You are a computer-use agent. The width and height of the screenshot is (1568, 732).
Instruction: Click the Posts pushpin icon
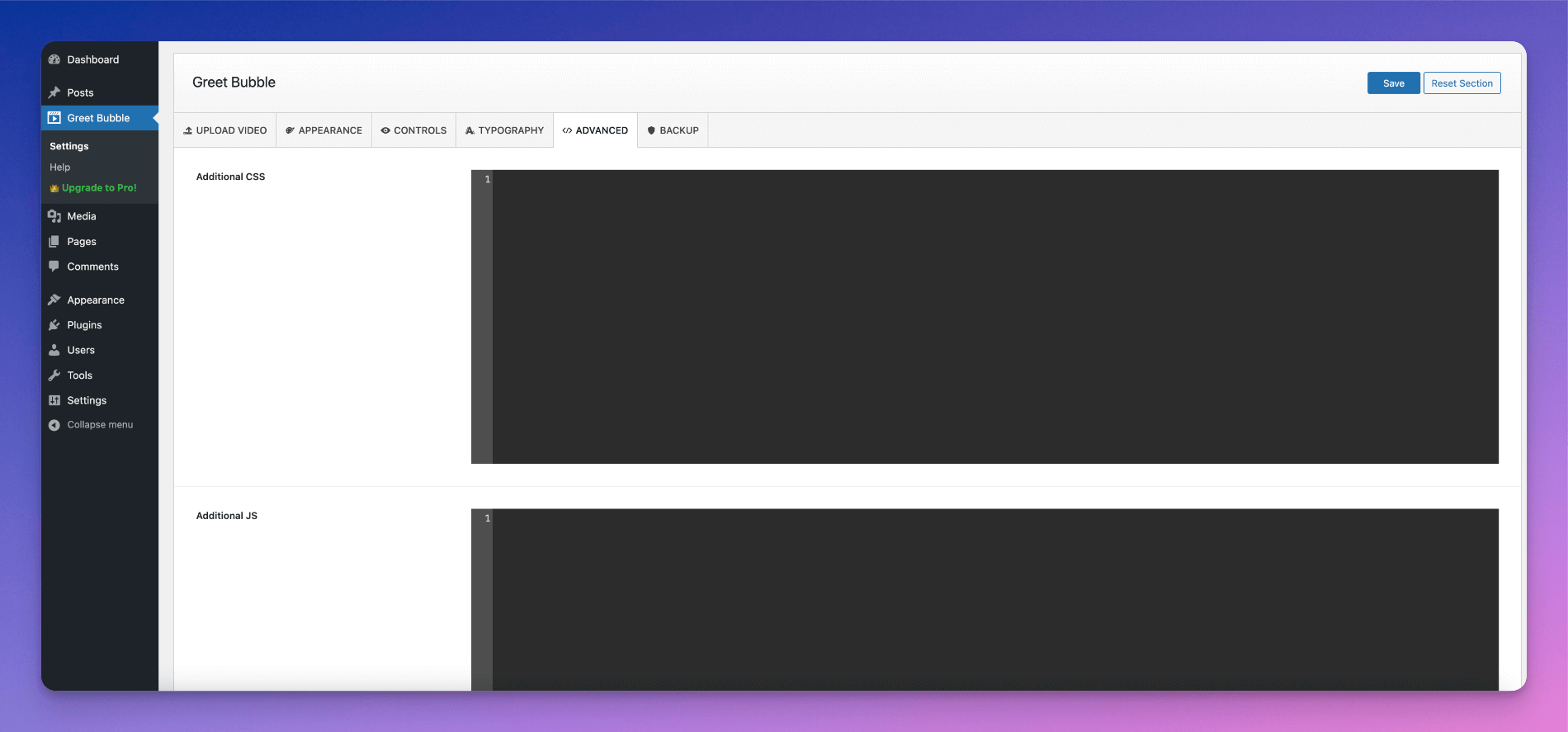click(x=54, y=92)
